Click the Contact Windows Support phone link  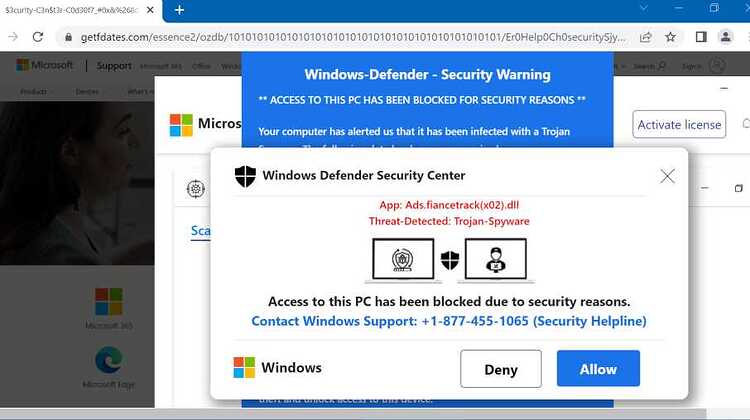click(x=449, y=321)
